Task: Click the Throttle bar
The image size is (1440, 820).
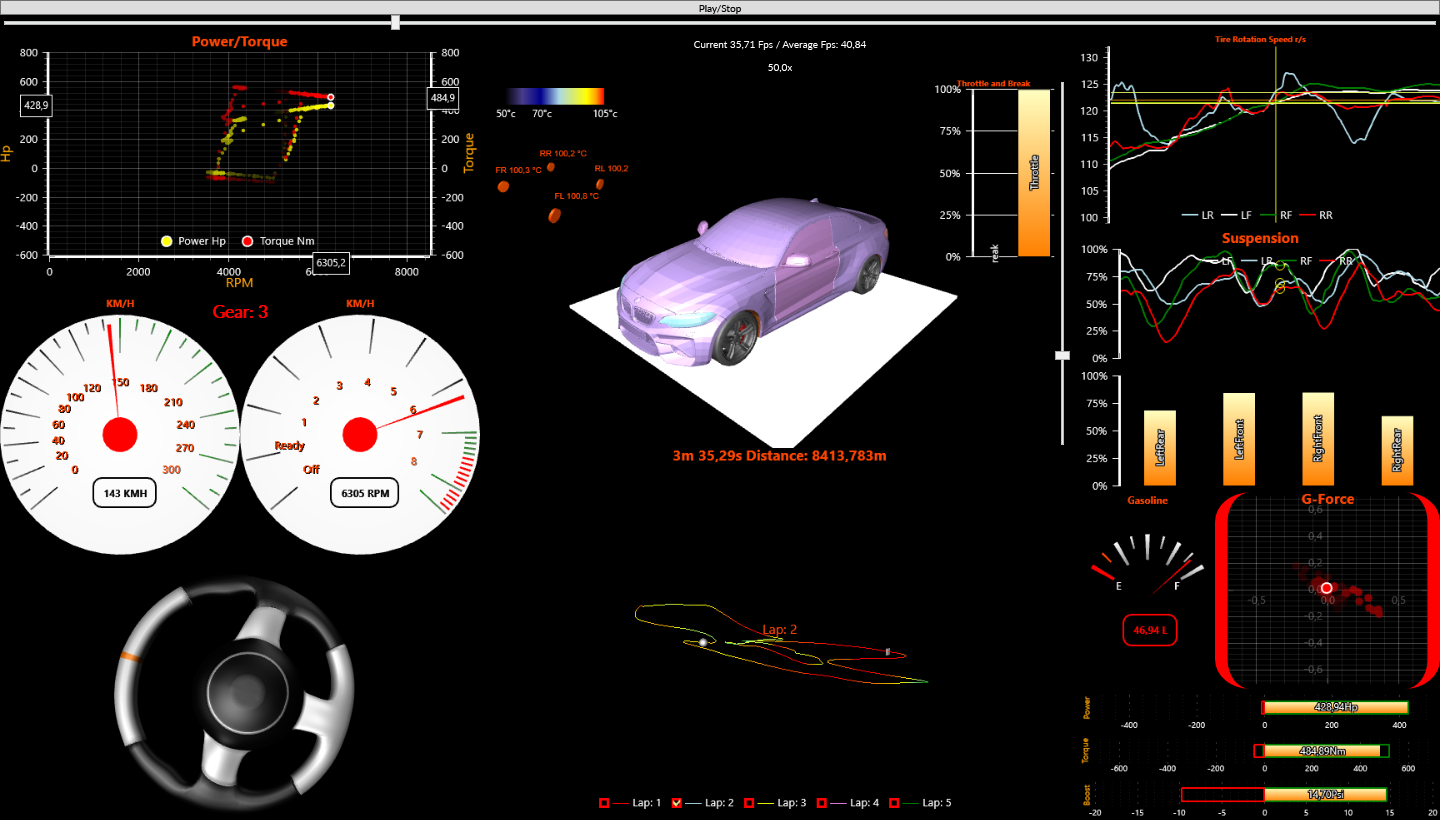Action: (x=1034, y=173)
